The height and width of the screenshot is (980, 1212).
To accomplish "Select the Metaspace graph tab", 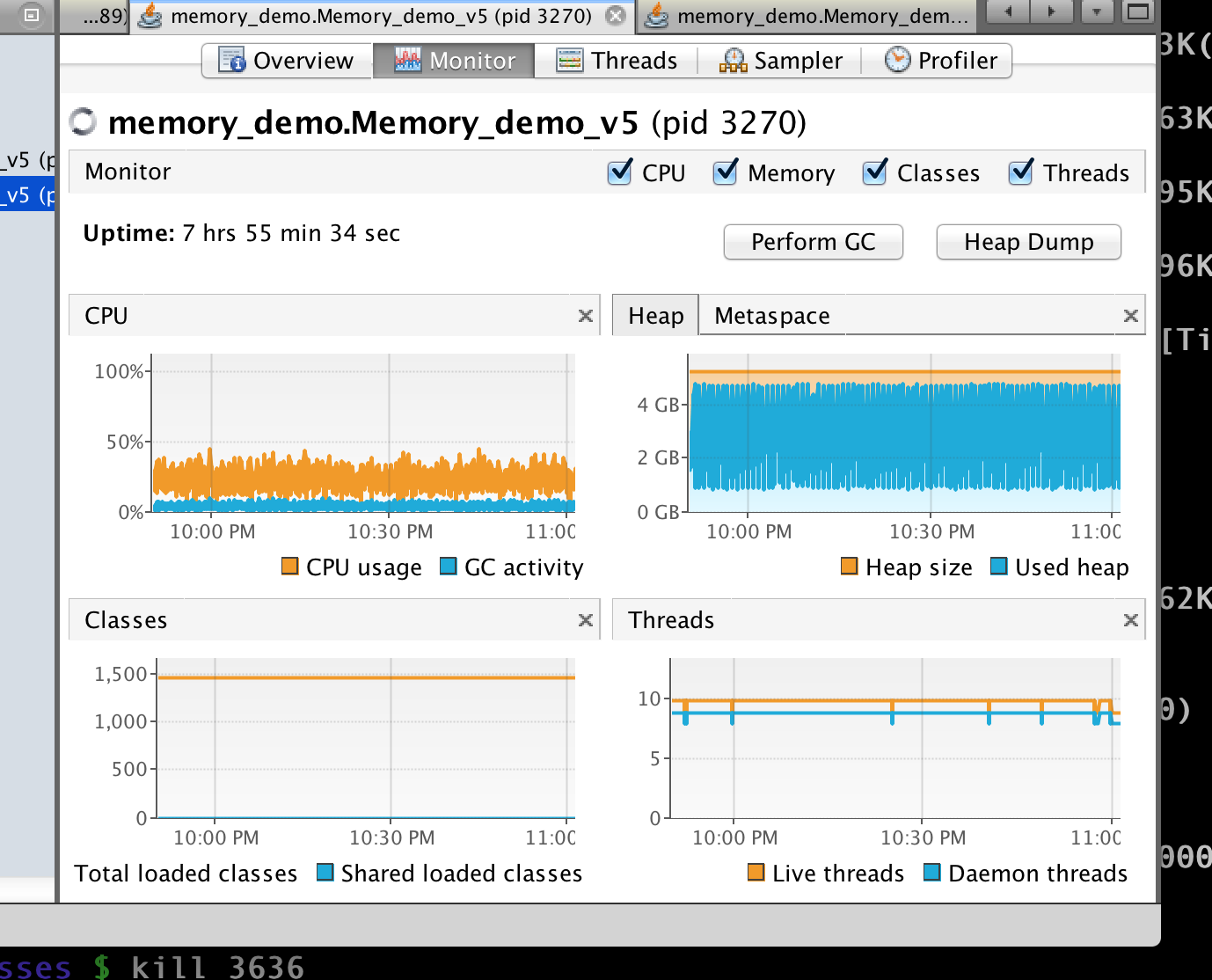I will click(771, 315).
